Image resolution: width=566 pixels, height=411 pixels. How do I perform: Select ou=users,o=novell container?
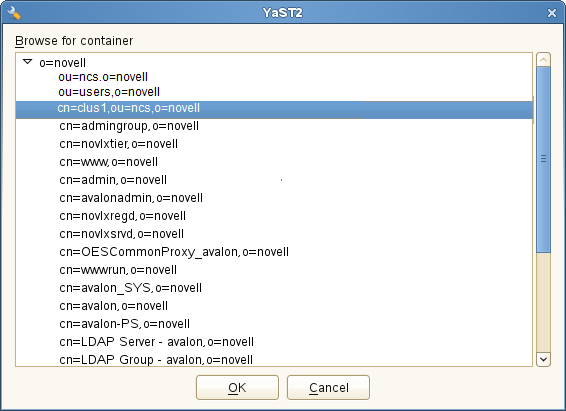[109, 92]
